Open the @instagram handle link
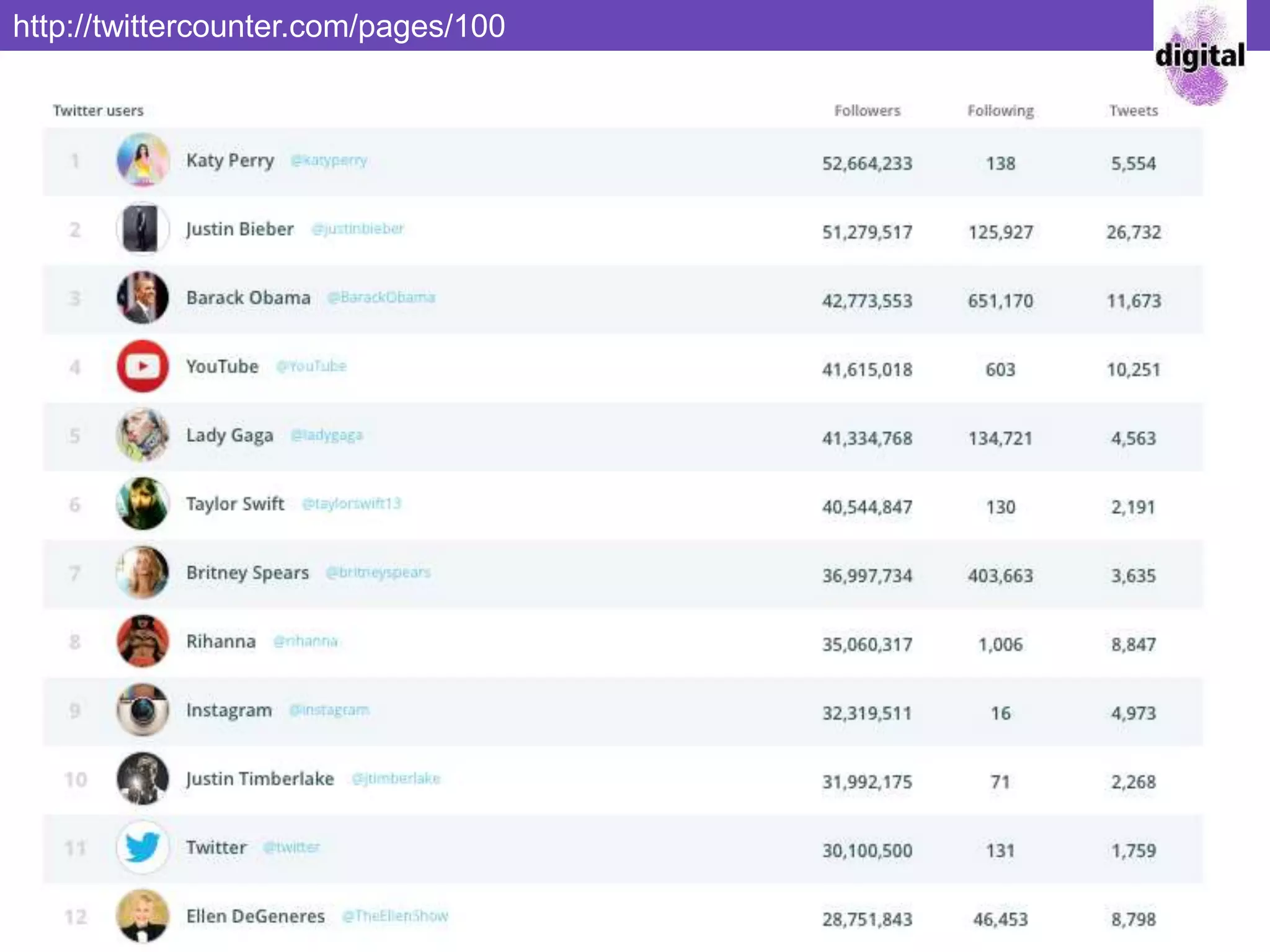 [329, 710]
